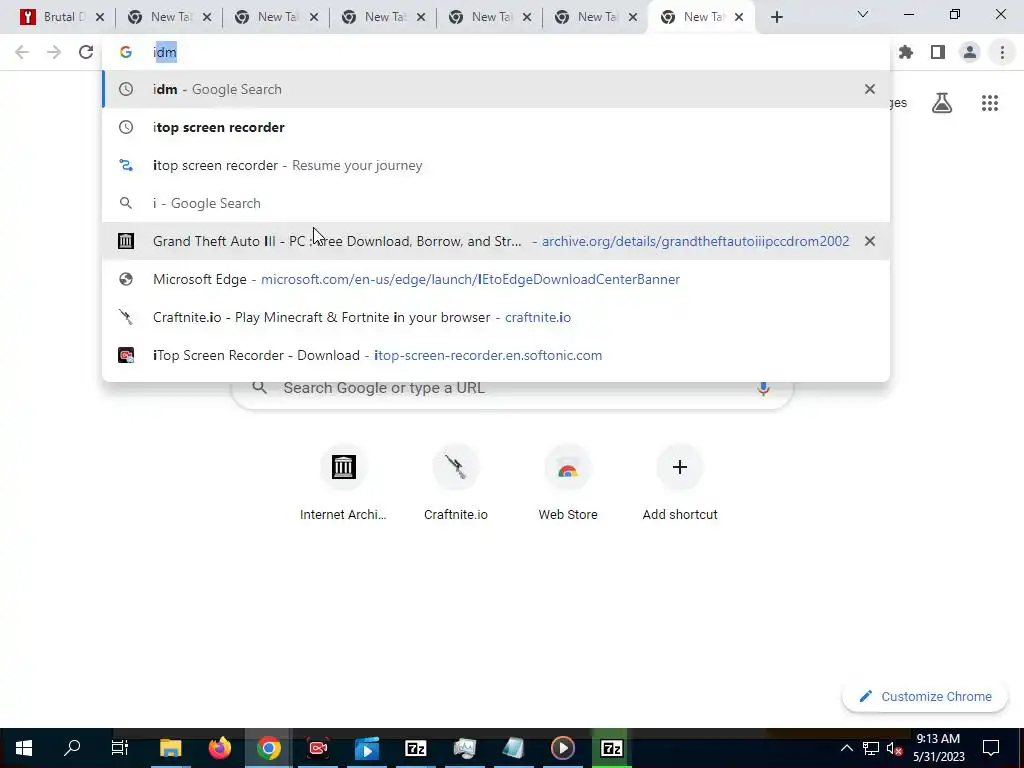Open the network tray icon
This screenshot has width=1024, height=768.
[871, 748]
